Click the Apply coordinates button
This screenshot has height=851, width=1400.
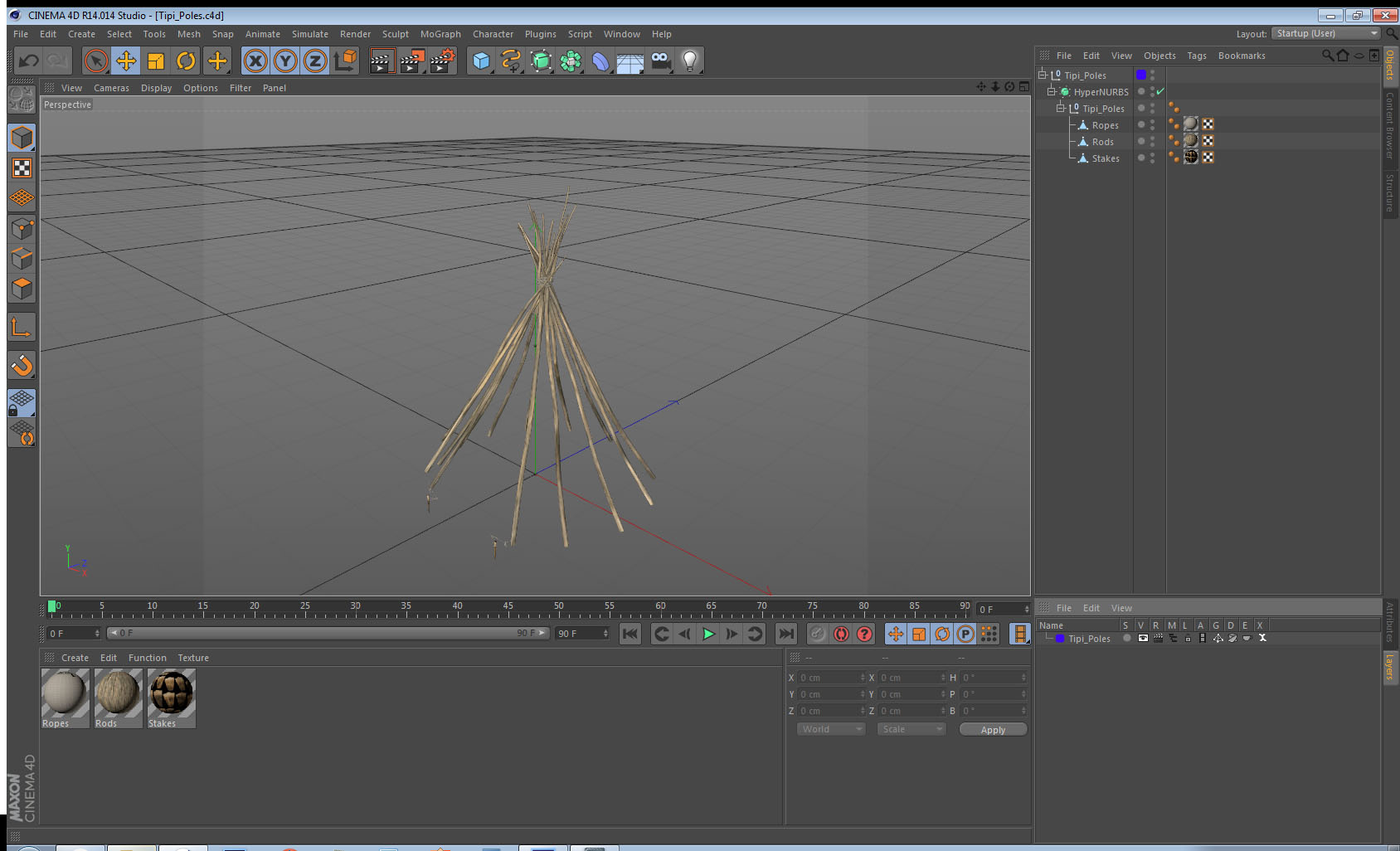coord(993,730)
